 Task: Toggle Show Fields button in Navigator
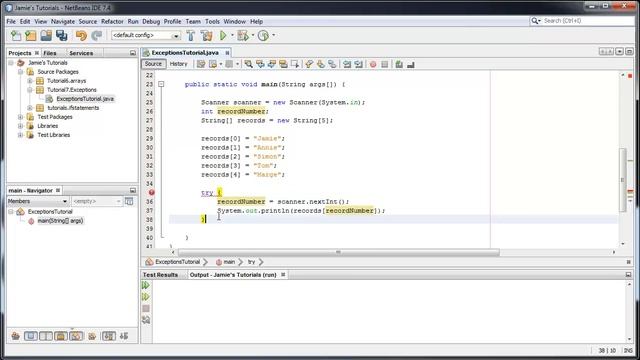31,336
